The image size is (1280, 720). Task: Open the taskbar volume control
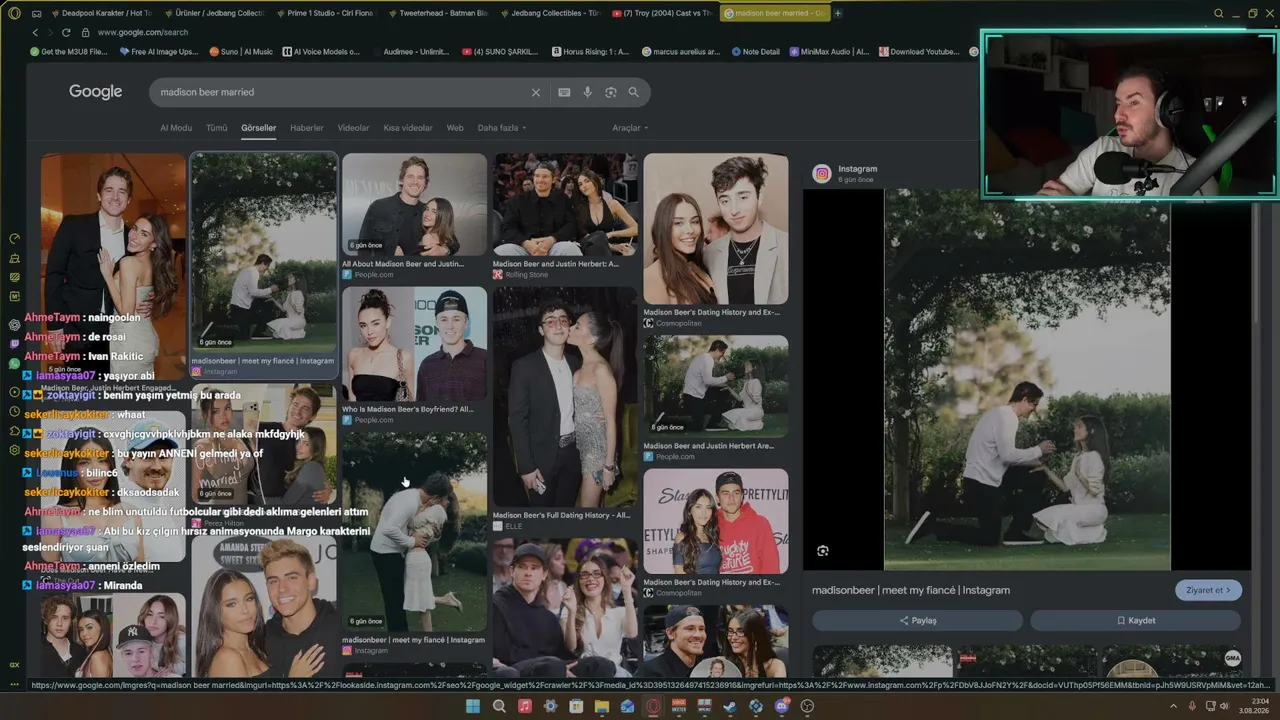click(1226, 706)
